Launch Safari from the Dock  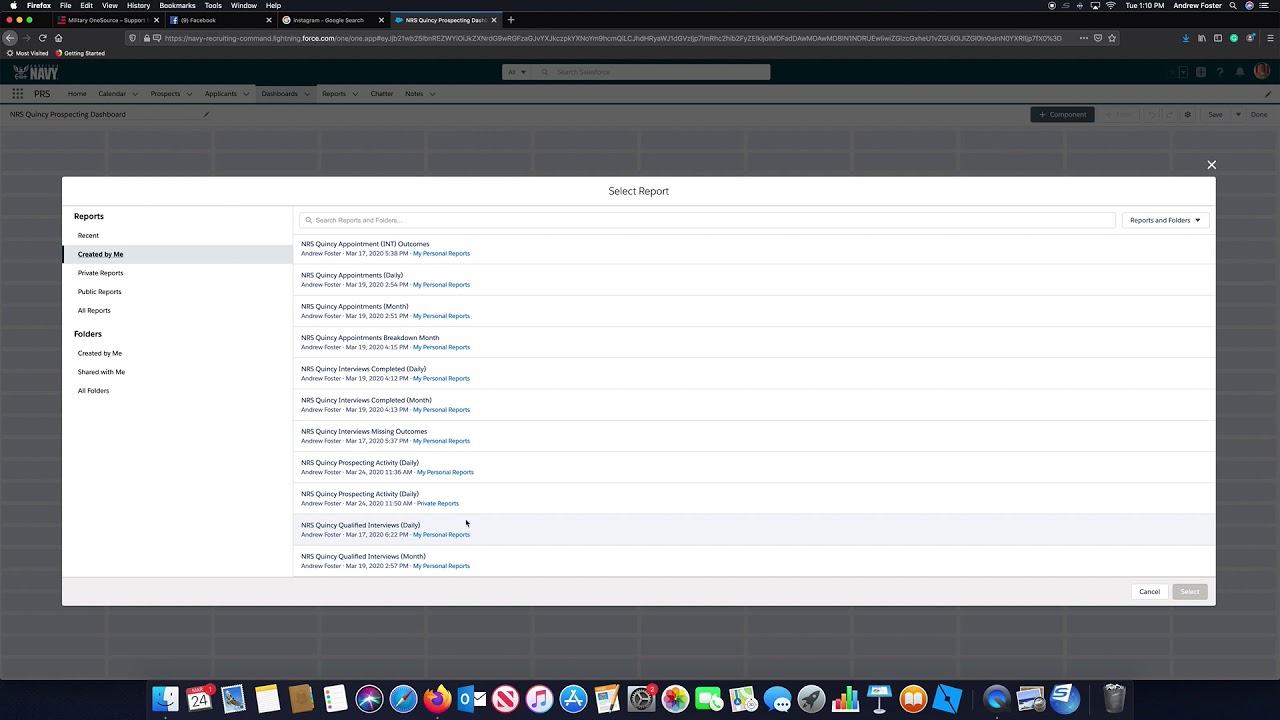tap(403, 698)
